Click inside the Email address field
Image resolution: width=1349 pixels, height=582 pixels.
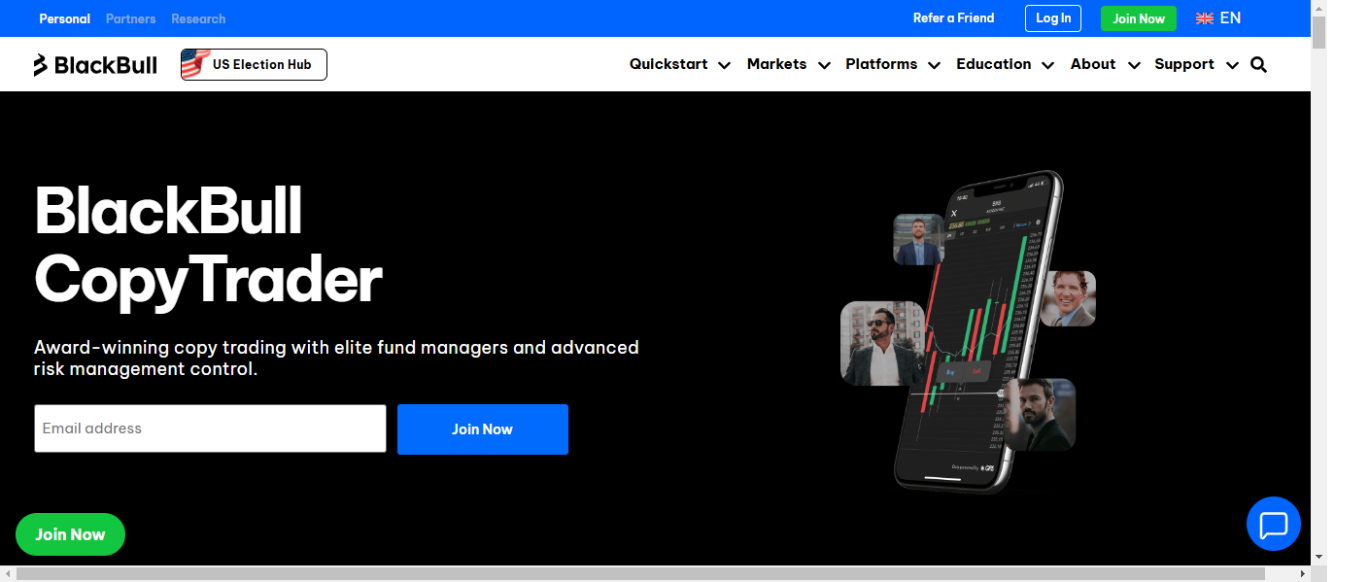pyautogui.click(x=210, y=428)
